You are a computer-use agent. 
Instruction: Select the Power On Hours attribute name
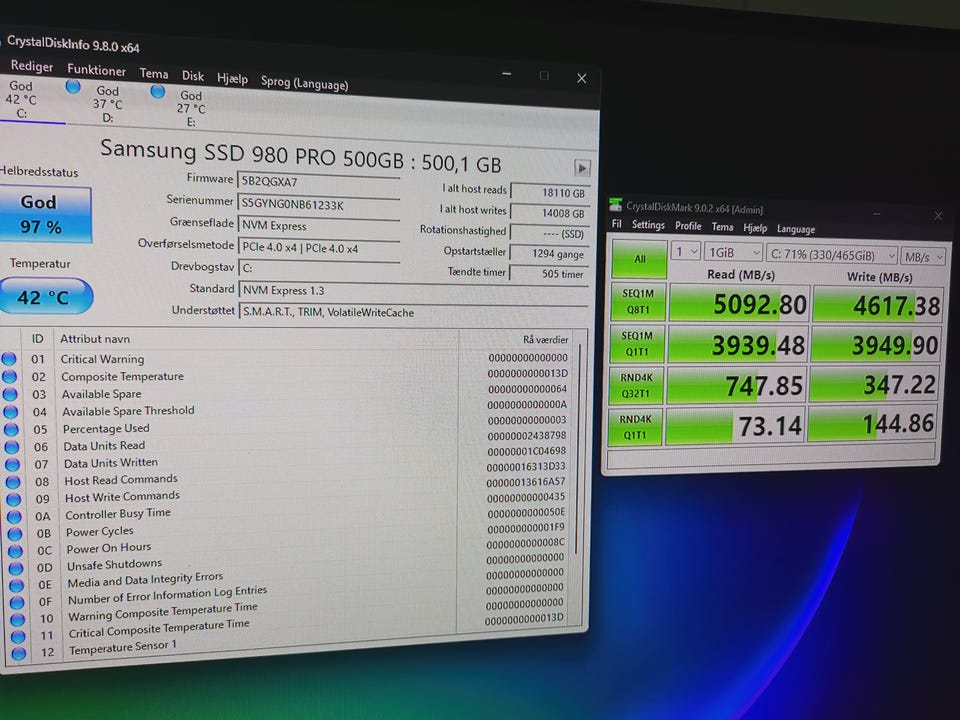[109, 548]
